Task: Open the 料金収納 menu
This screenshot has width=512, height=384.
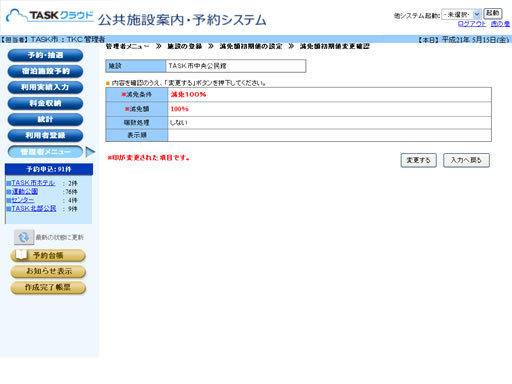Action: pos(45,103)
